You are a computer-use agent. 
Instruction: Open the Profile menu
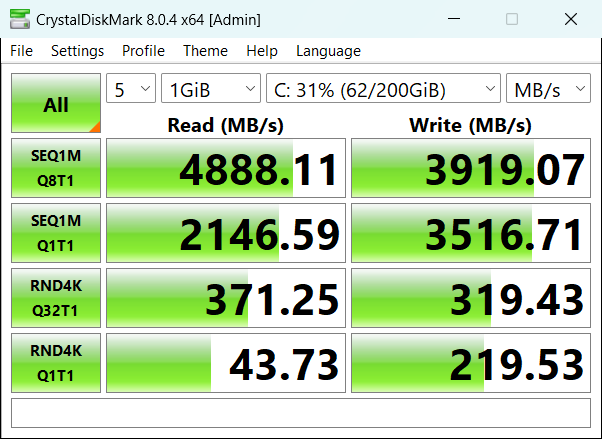click(x=143, y=51)
